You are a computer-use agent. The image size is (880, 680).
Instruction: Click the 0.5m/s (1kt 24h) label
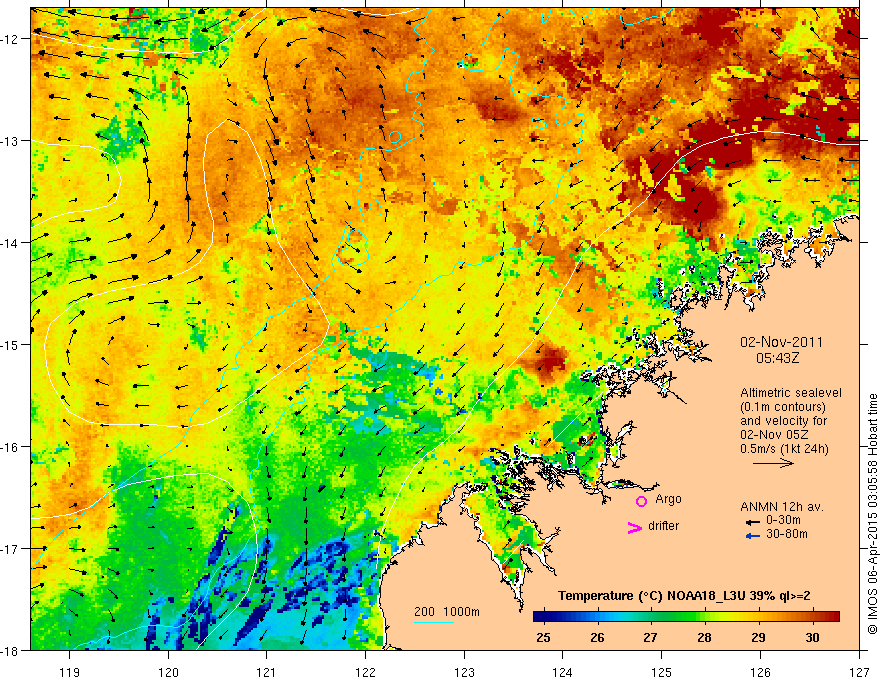(784, 449)
